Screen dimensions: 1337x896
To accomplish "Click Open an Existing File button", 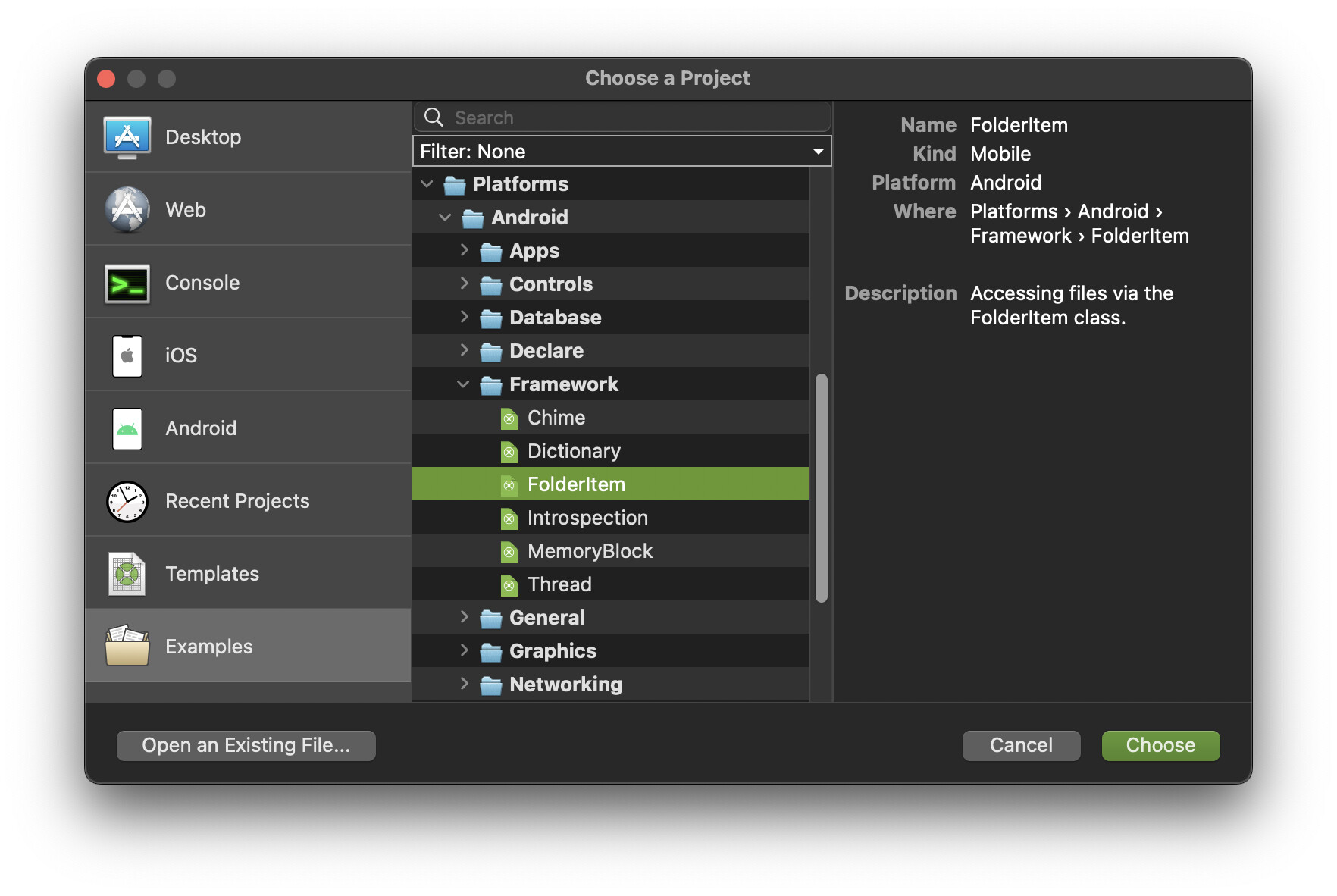I will (246, 746).
